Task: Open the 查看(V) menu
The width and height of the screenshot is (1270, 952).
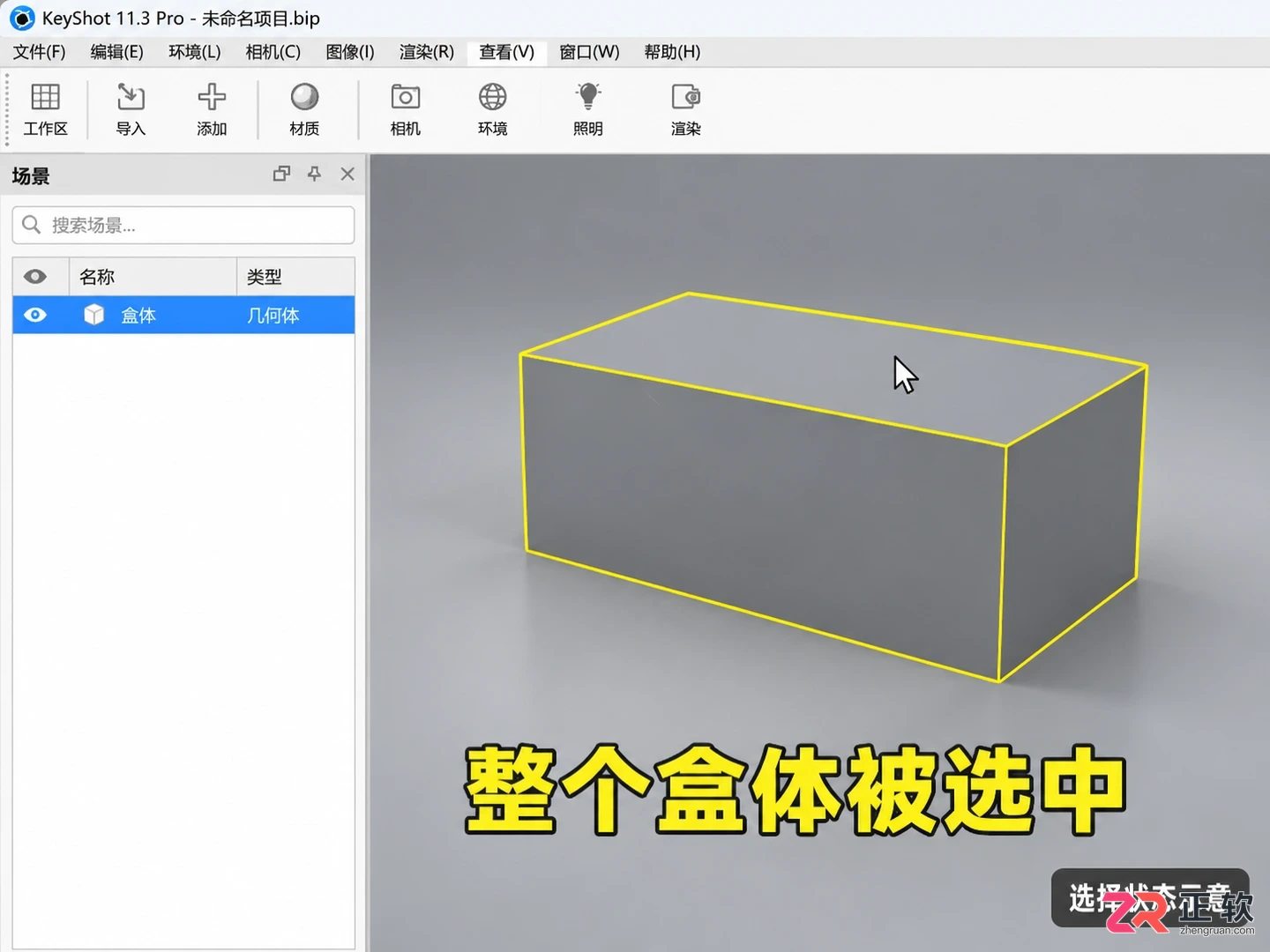Action: tap(507, 52)
